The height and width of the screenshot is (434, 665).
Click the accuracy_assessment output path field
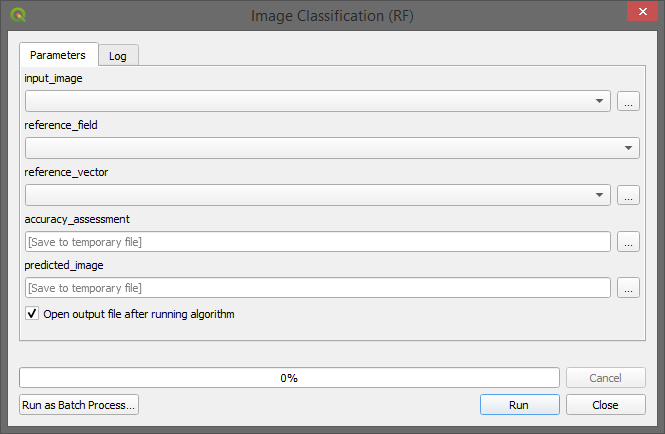(318, 242)
